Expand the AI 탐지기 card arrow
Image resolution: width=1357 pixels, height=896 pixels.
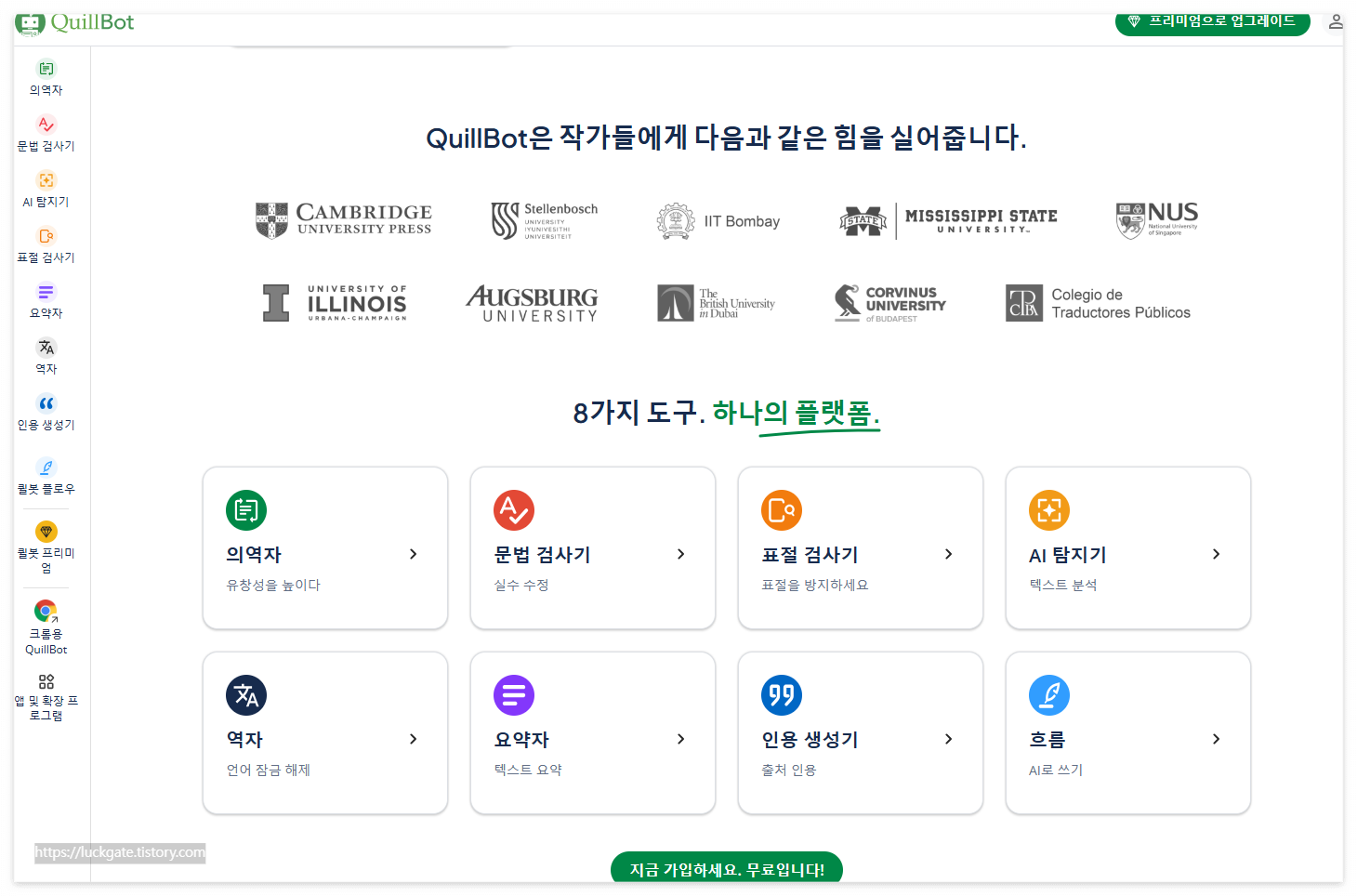[x=1217, y=554]
